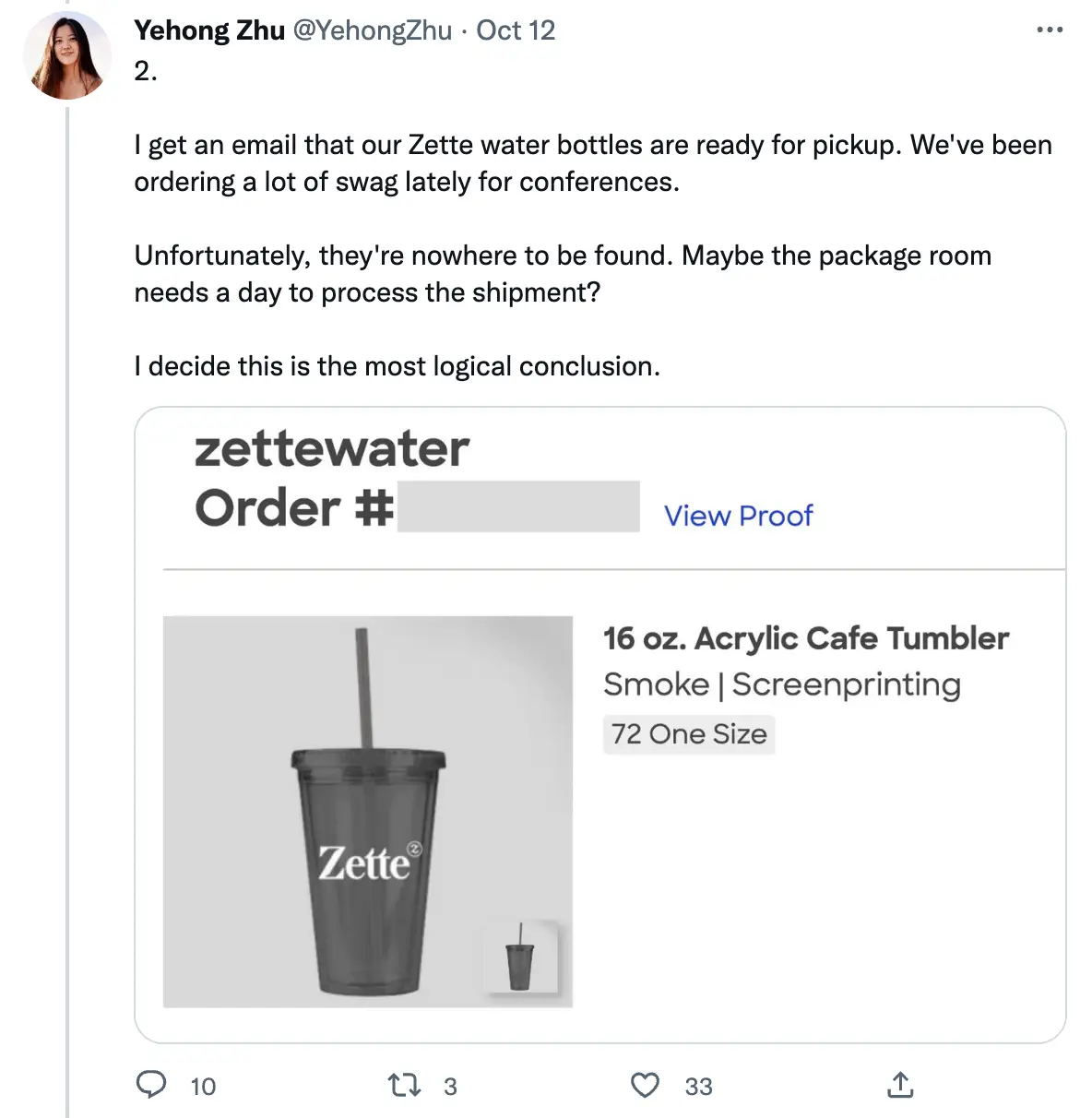Click the Zette logo on the tumbler
Viewport: 1092px width, 1118px height.
pos(368,863)
